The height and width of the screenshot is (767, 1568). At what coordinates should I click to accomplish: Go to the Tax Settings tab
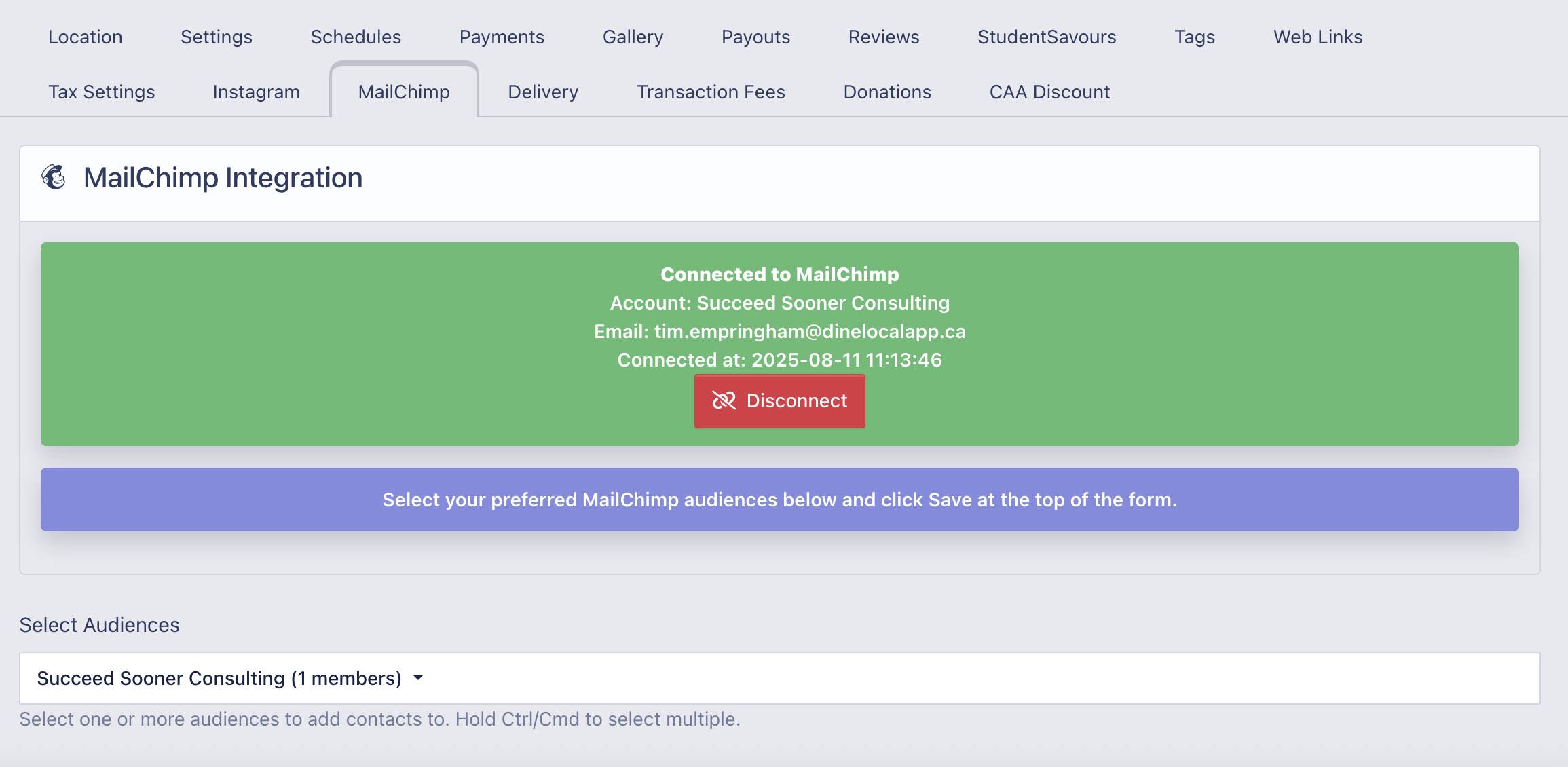pos(101,92)
